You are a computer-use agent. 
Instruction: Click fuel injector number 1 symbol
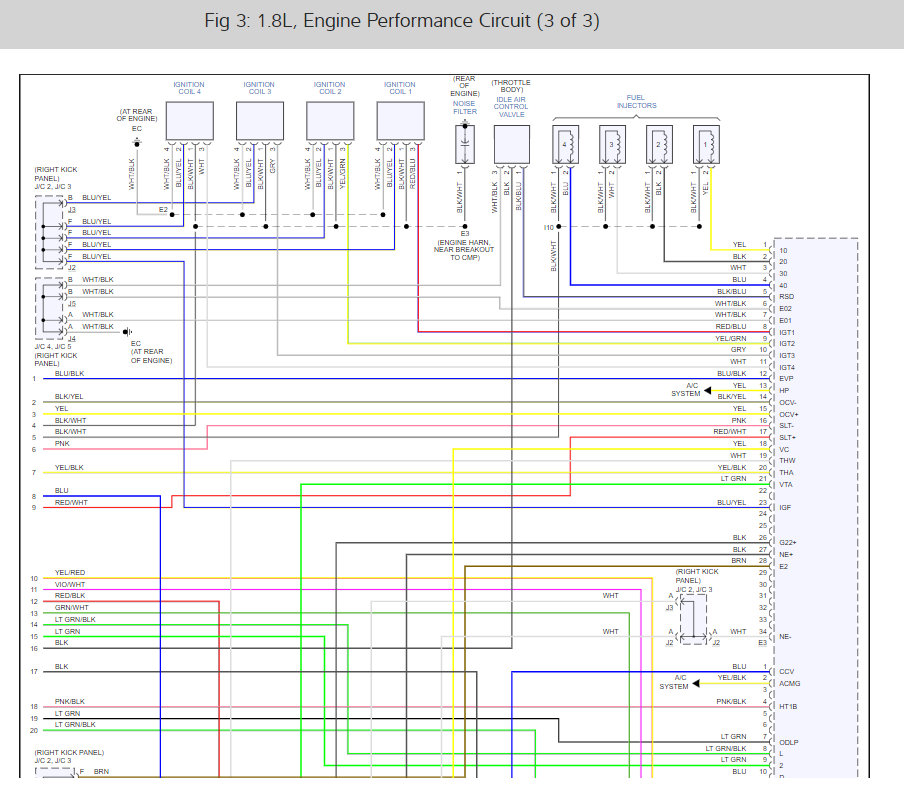tap(706, 145)
